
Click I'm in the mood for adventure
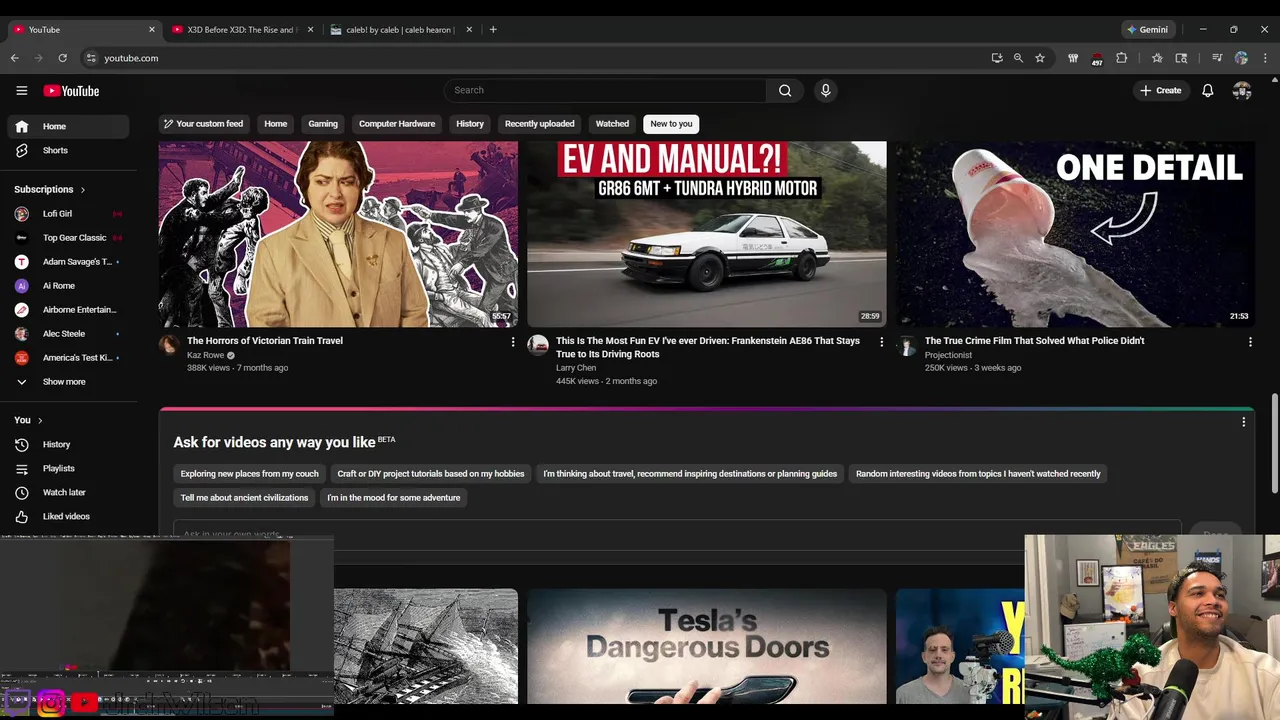[x=394, y=498]
